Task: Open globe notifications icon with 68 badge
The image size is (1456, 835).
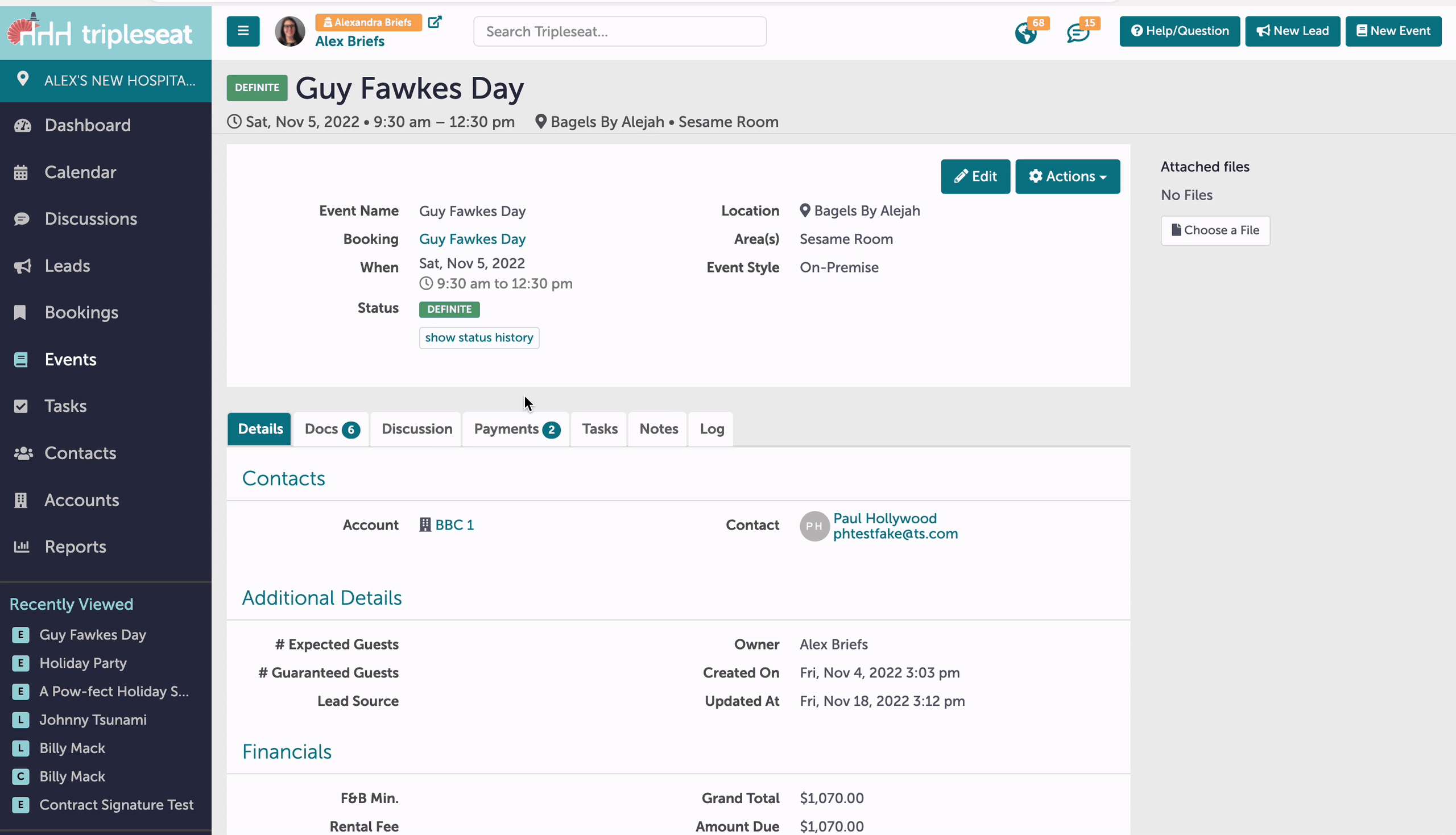Action: pyautogui.click(x=1025, y=32)
